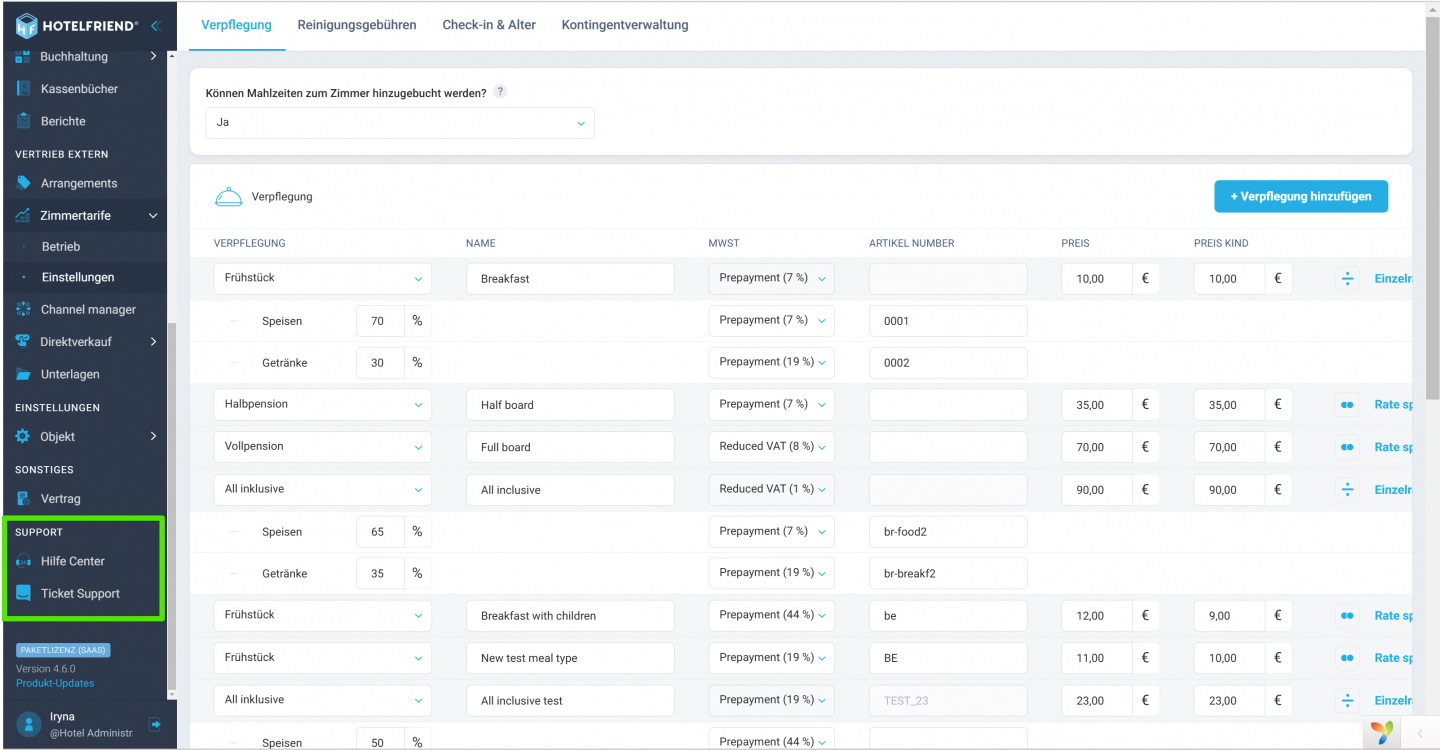Open Prepayment (19 %) dropdown beside 0002
This screenshot has height=750, width=1440.
point(771,362)
